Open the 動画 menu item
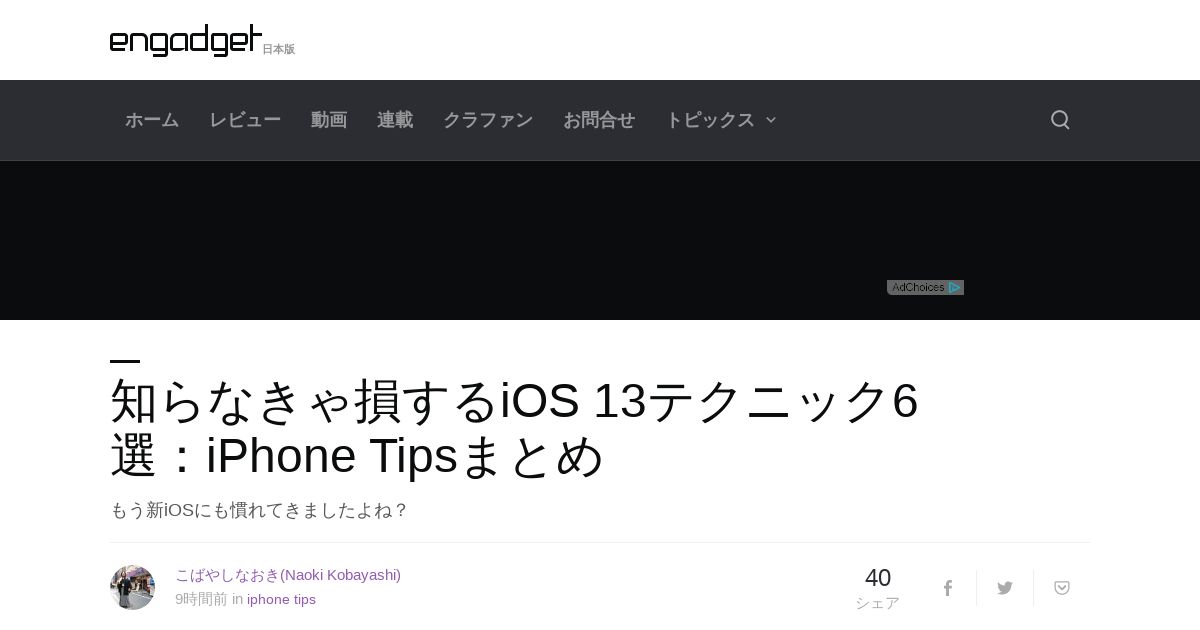Screen dimensions: 1200x630 329,120
